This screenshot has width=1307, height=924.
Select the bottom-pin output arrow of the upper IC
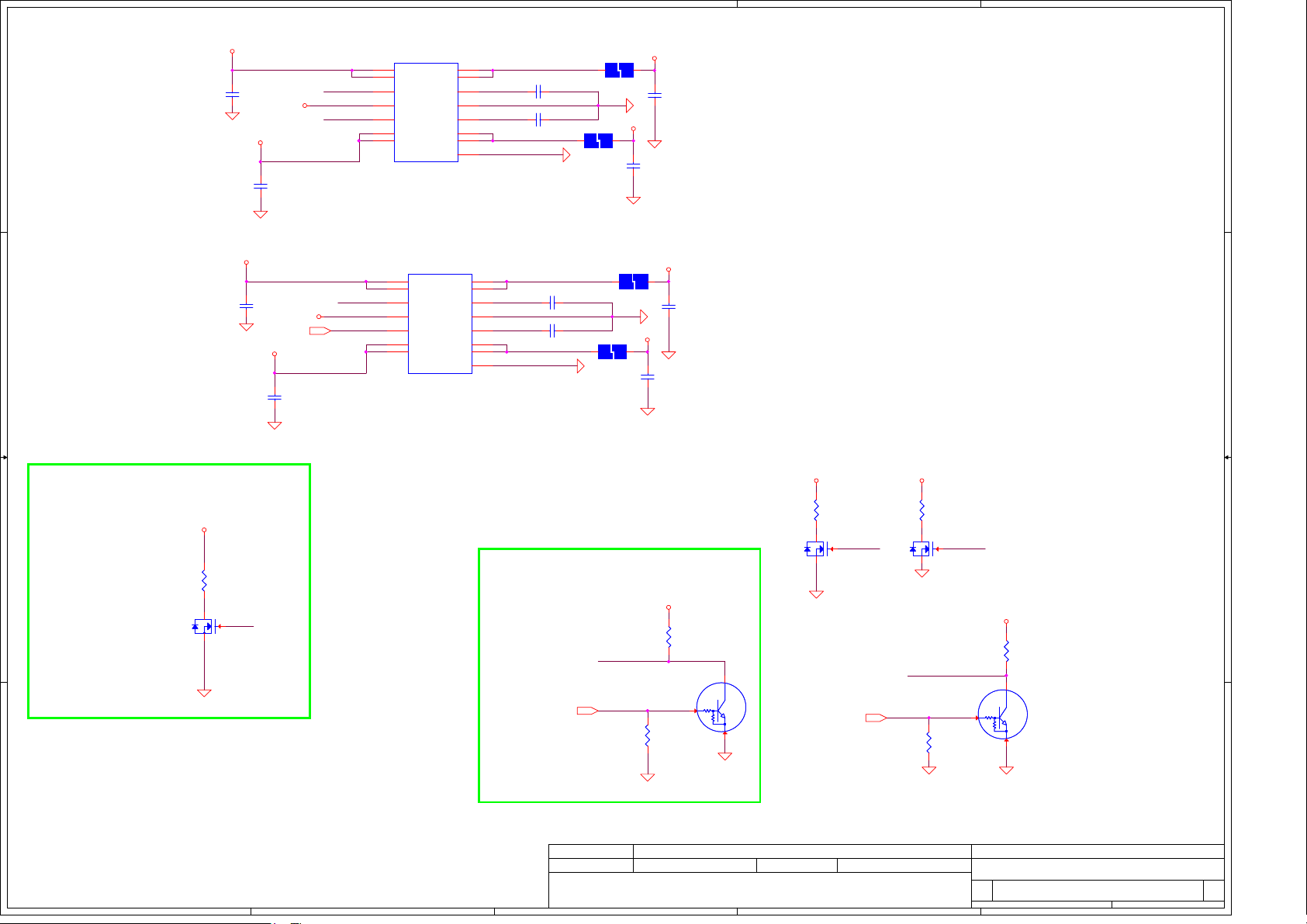pos(566,155)
